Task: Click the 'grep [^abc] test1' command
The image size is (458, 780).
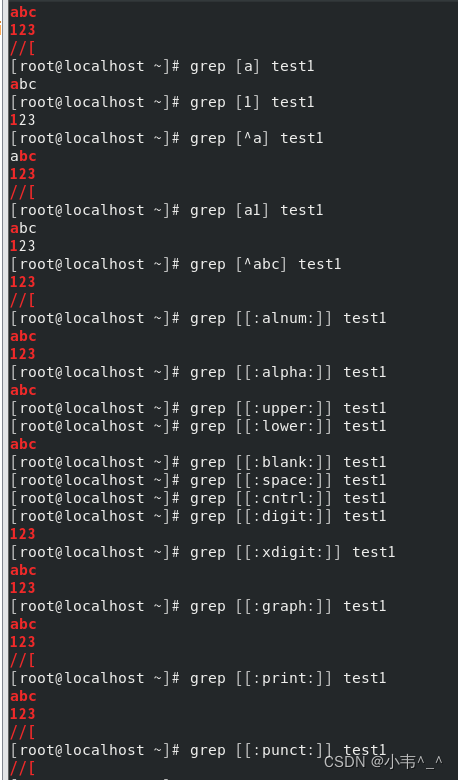Action: (265, 264)
